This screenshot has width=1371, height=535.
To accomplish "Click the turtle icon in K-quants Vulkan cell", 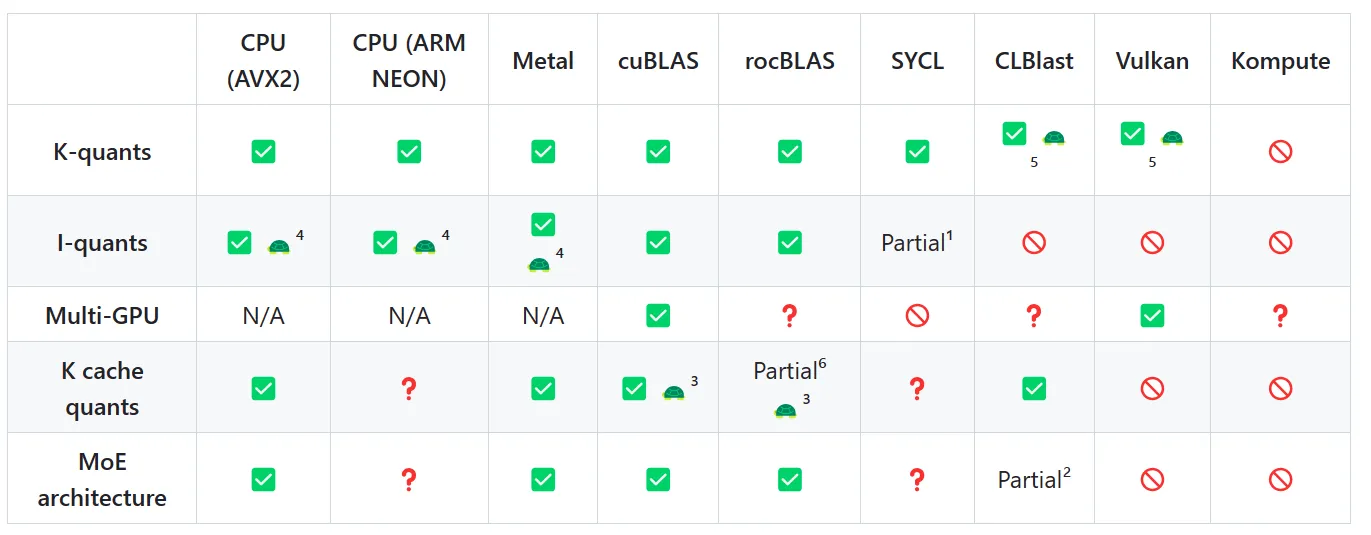I will [x=1172, y=138].
